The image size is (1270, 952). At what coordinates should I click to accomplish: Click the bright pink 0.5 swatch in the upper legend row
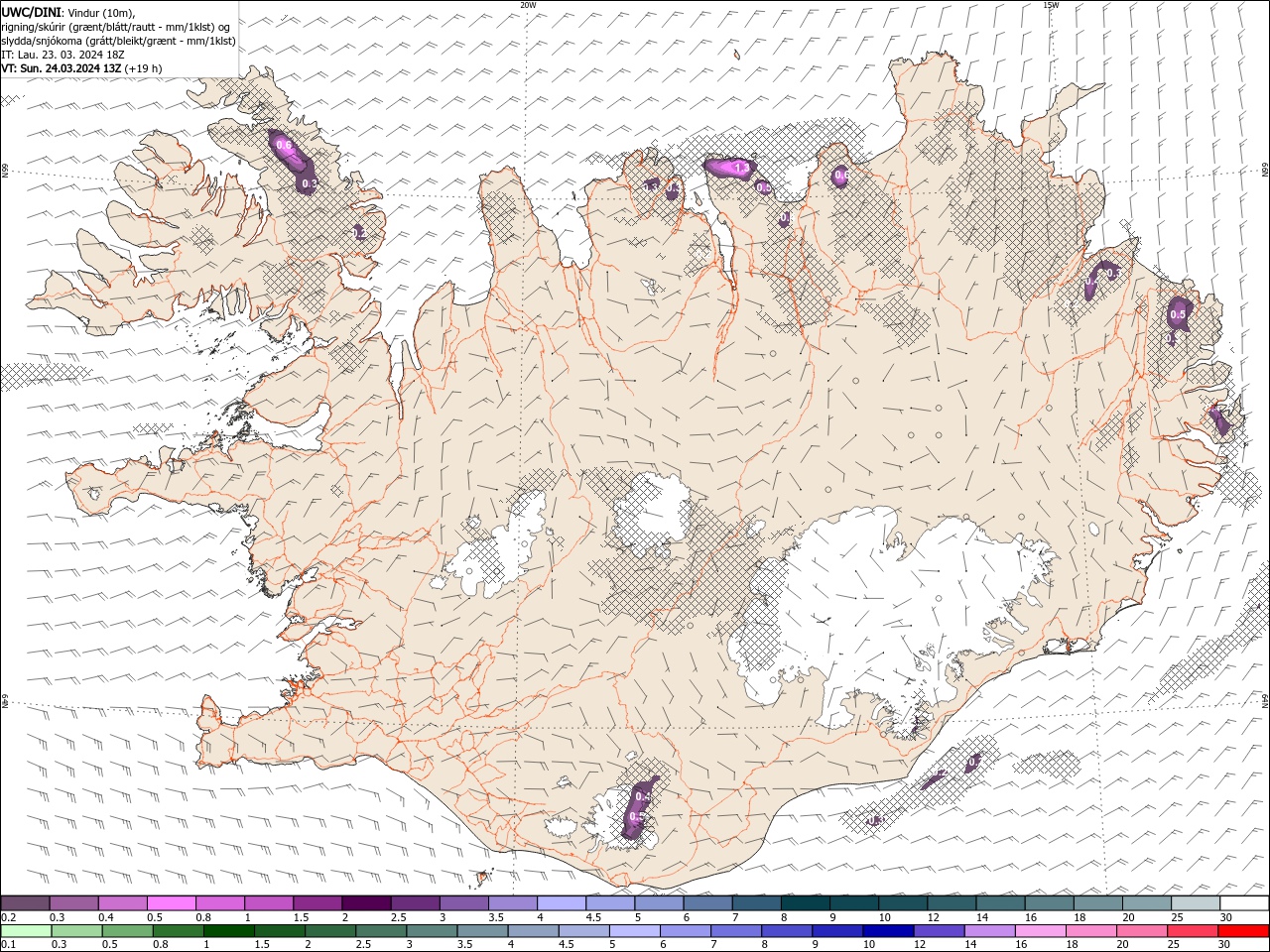171,903
